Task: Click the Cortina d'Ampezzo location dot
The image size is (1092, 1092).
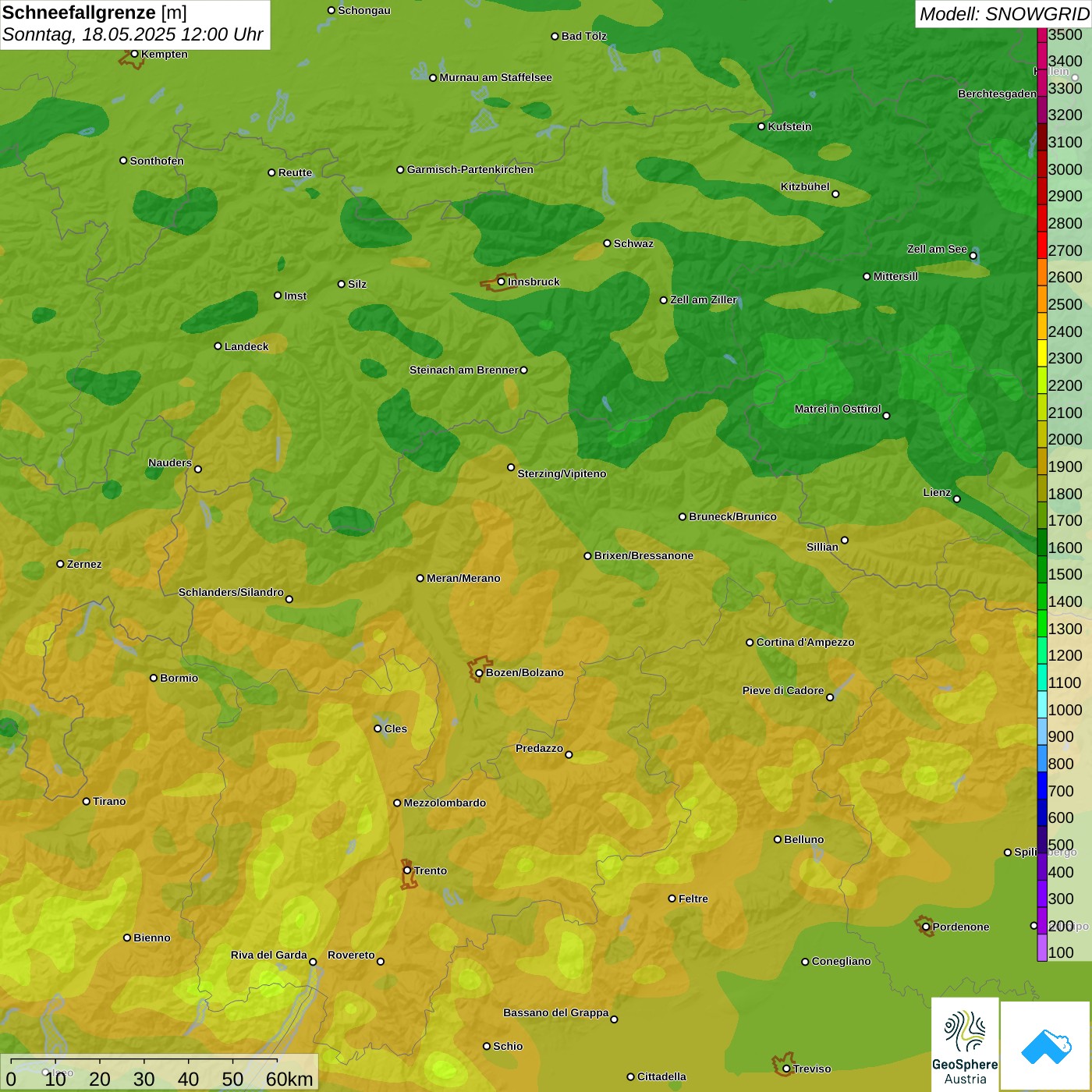Action: (750, 643)
